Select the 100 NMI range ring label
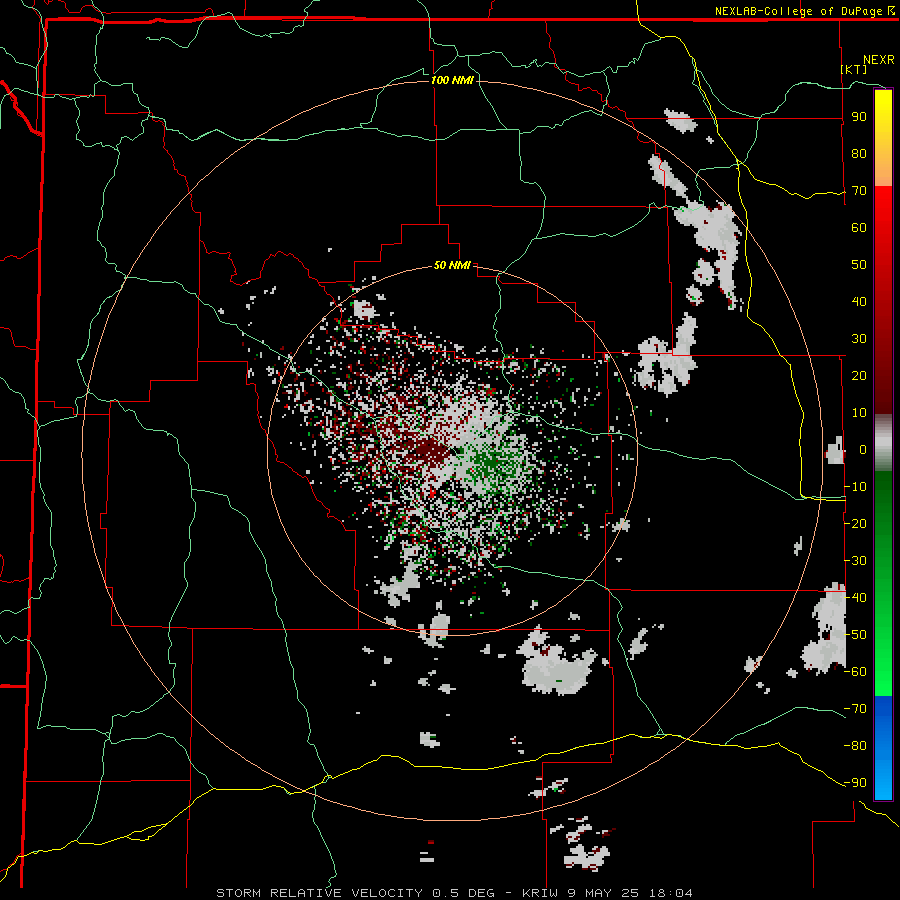 452,80
